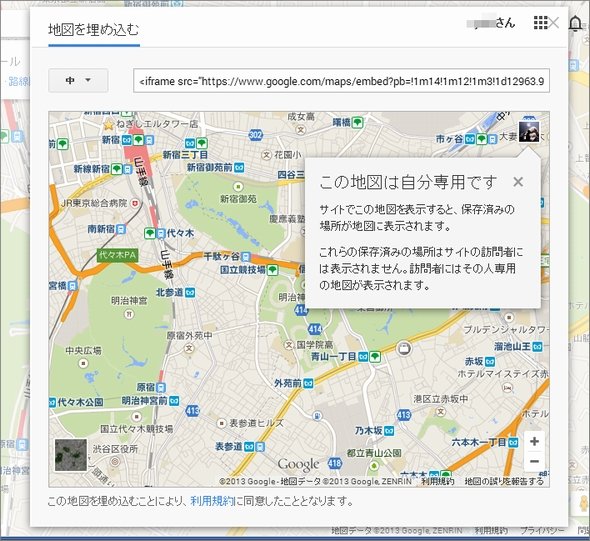The height and width of the screenshot is (541, 590).
Task: Click the 代々木公園 station icon
Action: (52, 402)
